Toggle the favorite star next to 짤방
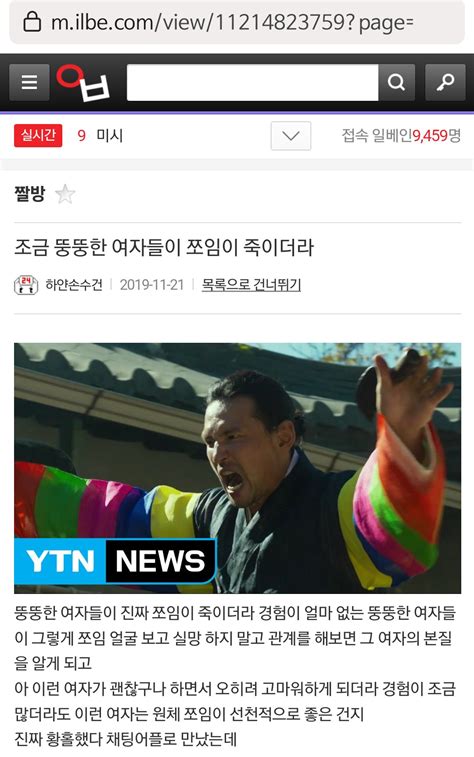474x757 pixels. click(65, 195)
